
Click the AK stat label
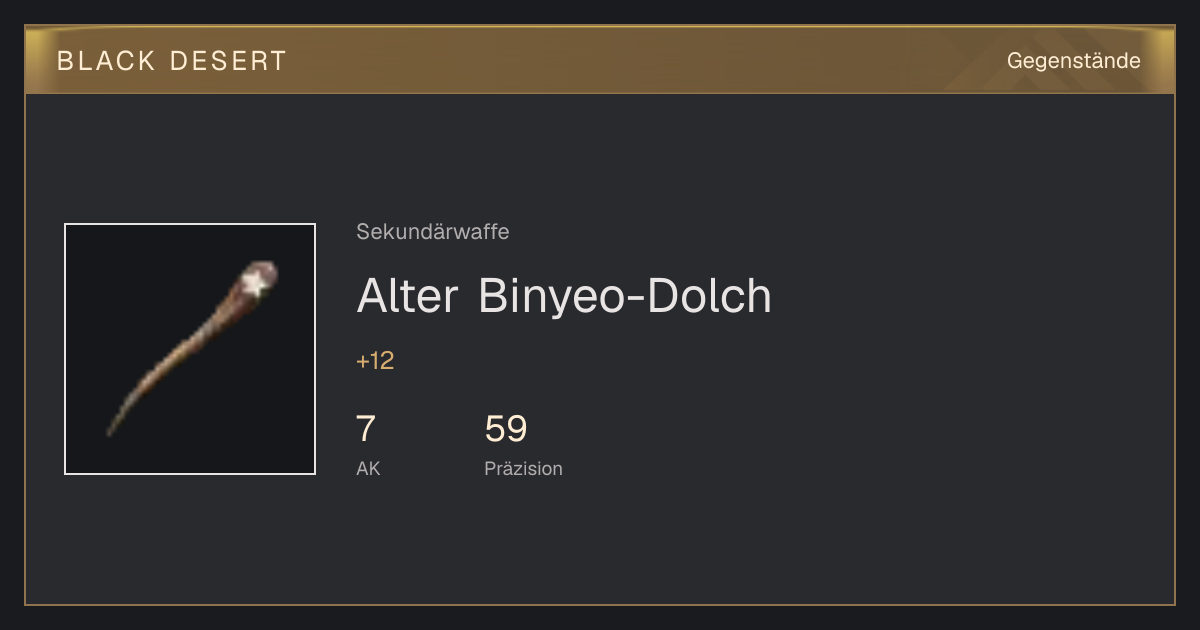(368, 468)
